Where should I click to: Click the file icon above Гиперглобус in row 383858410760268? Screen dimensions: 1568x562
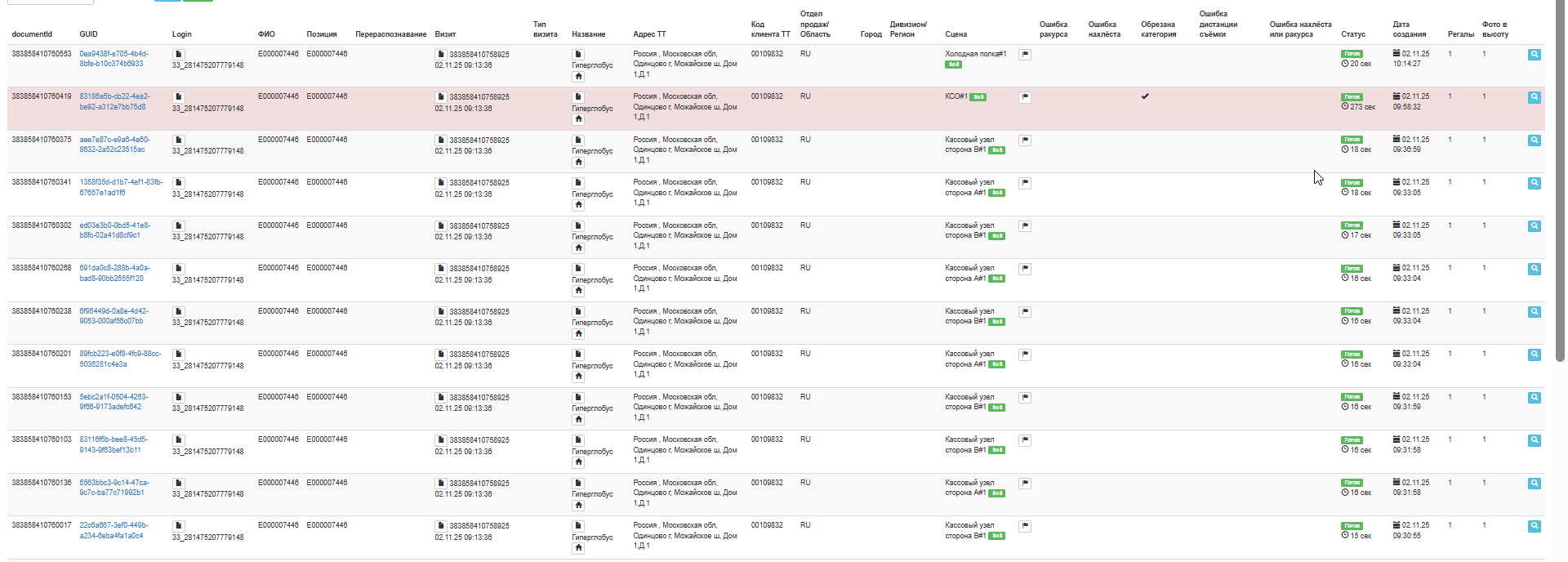pos(578,269)
